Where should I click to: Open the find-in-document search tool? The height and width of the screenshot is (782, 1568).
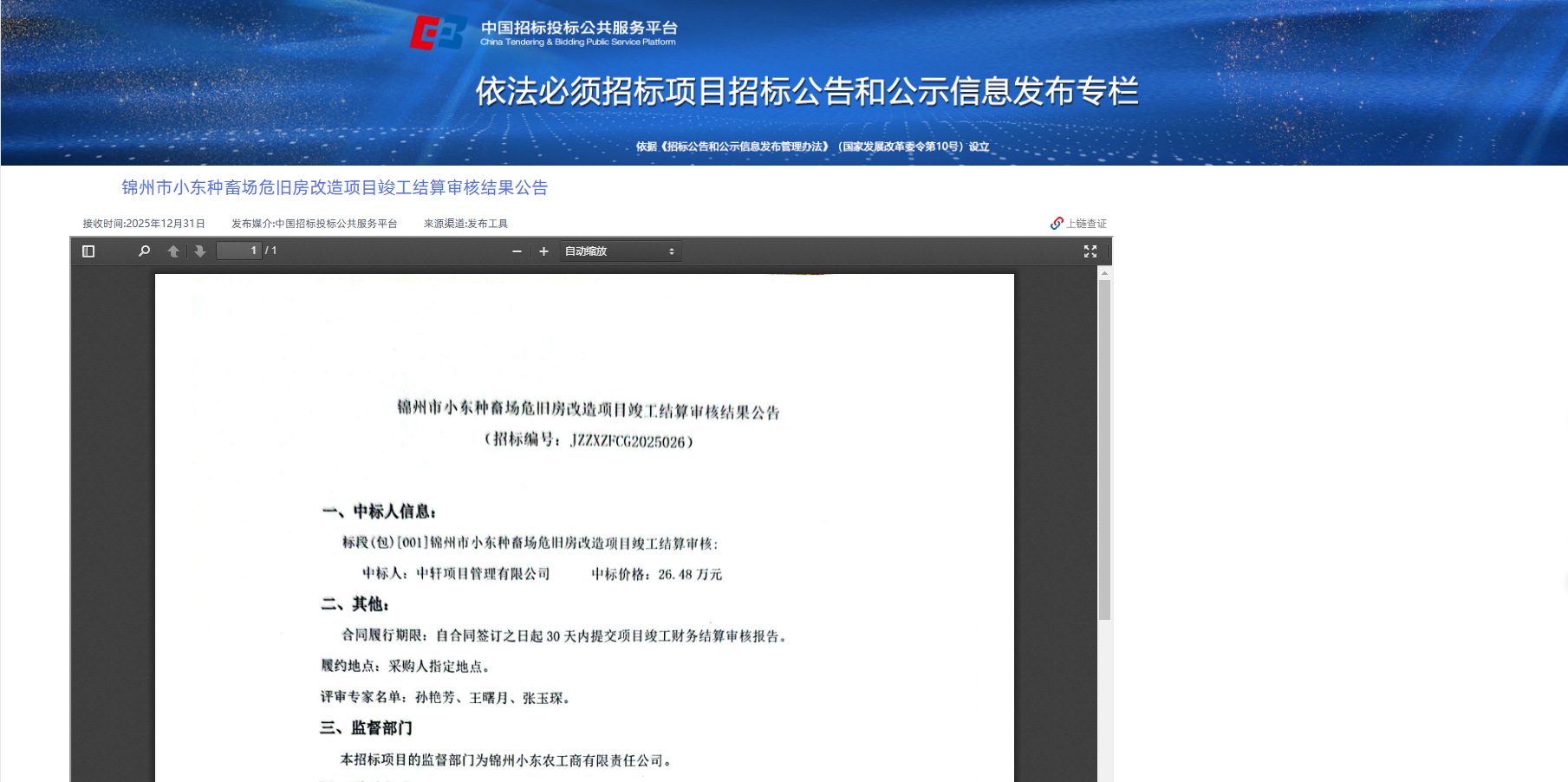[x=144, y=251]
